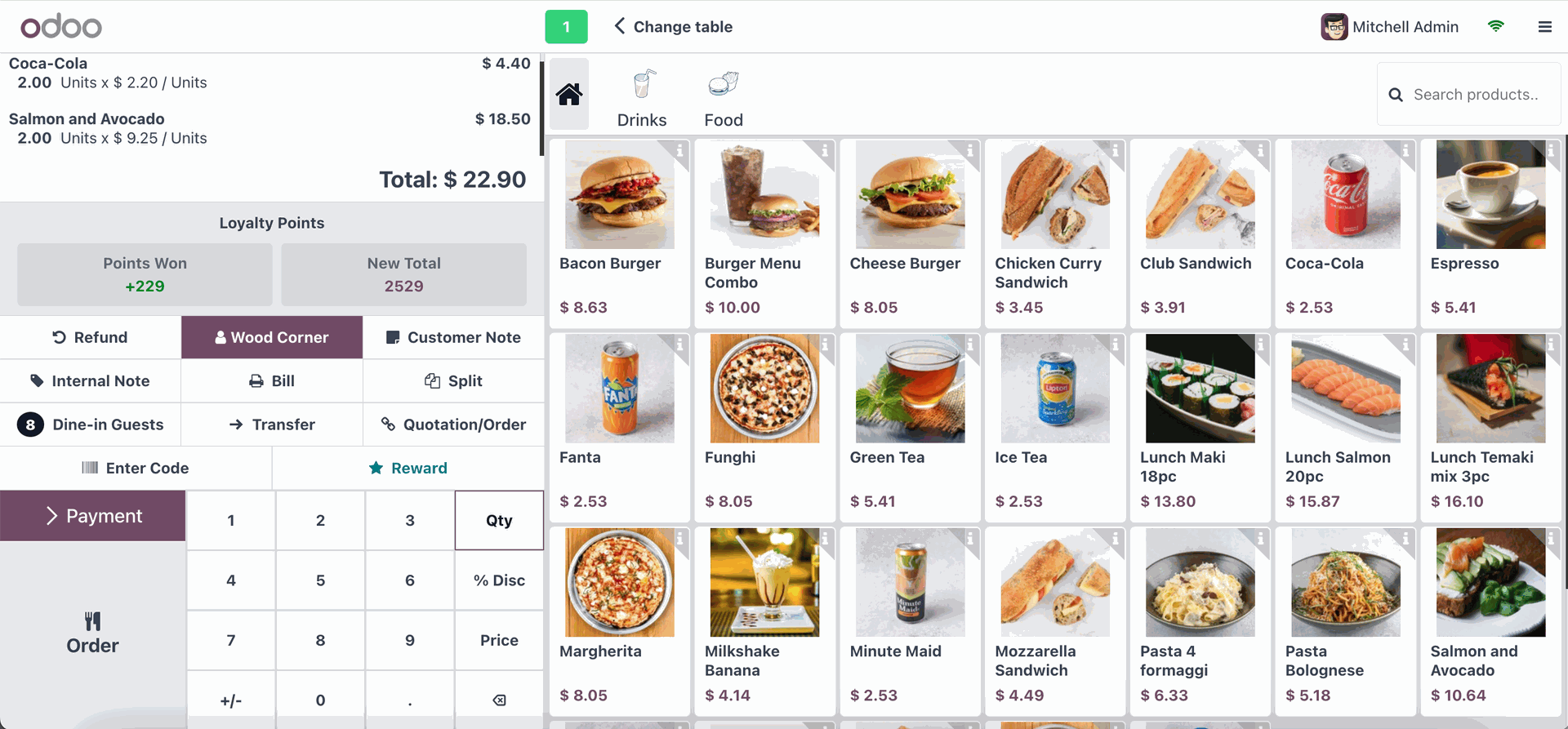Open the Food category
Screen dimensions: 1568x729
724,98
